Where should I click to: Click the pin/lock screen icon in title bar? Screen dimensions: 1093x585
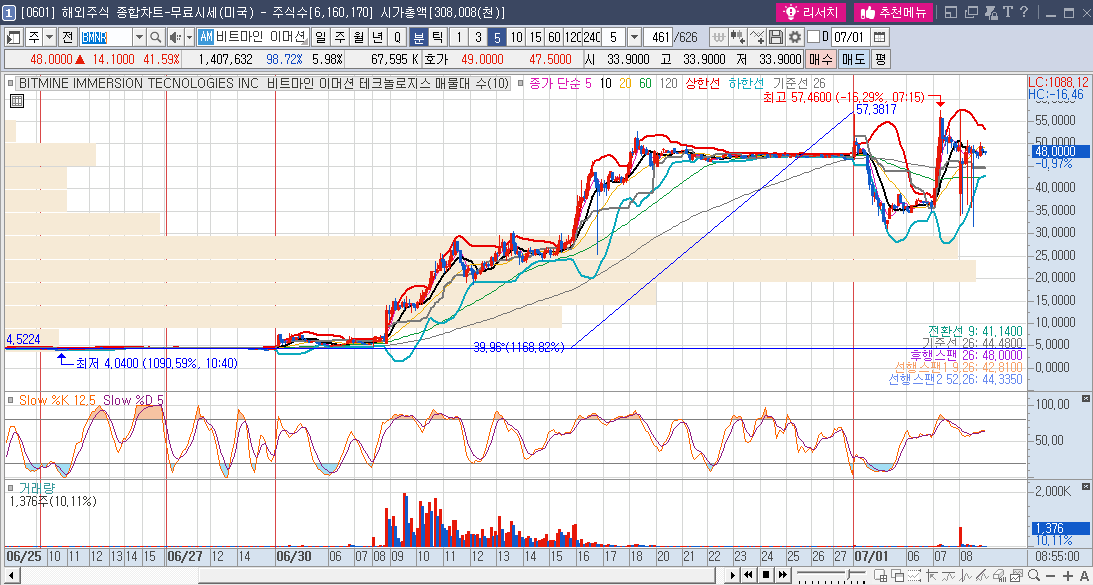989,12
